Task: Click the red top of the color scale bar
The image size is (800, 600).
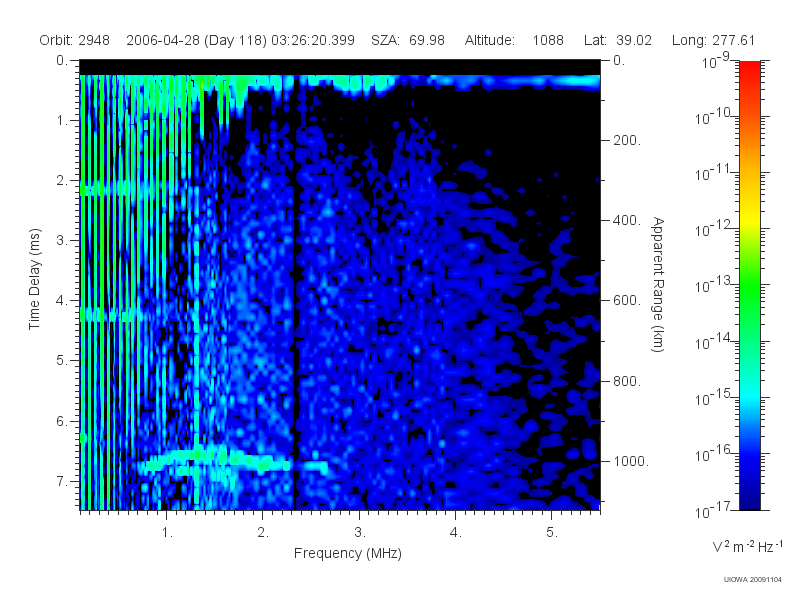Action: [x=749, y=71]
